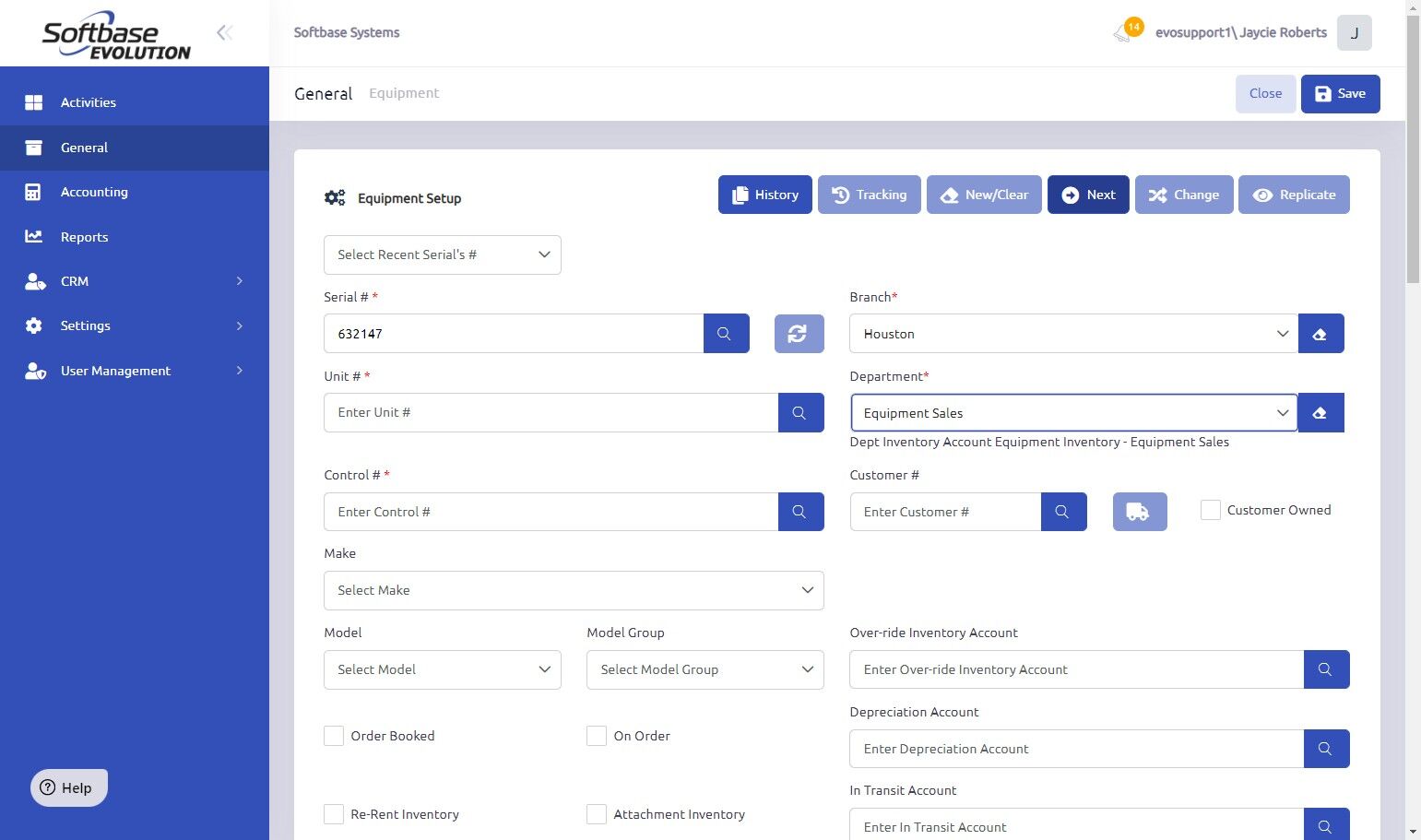Search In Transit Account lookup icon
Screen dimensions: 1421x840
pos(1326,826)
